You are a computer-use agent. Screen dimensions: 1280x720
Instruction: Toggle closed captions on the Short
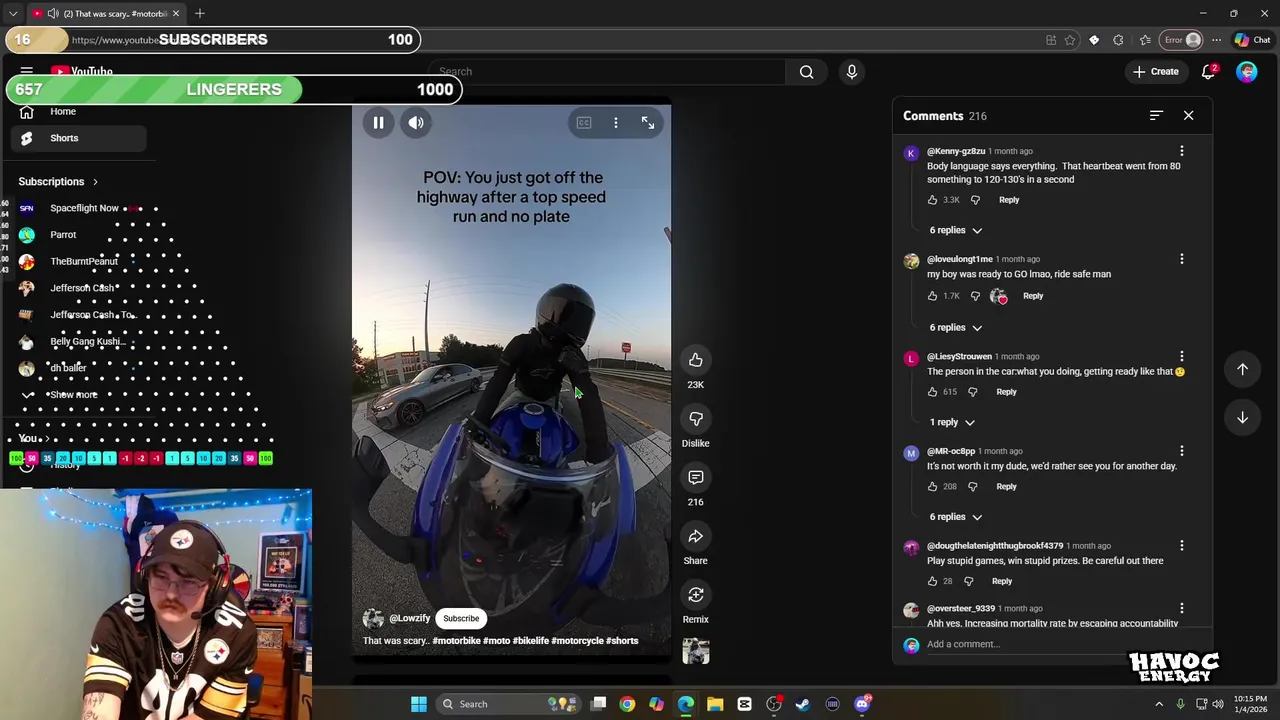tap(584, 123)
